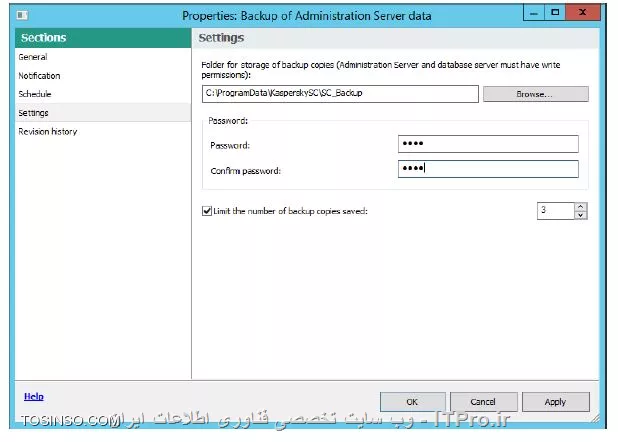Image resolution: width=618 pixels, height=442 pixels.
Task: Increase backup copies with up arrow
Action: coord(581,207)
